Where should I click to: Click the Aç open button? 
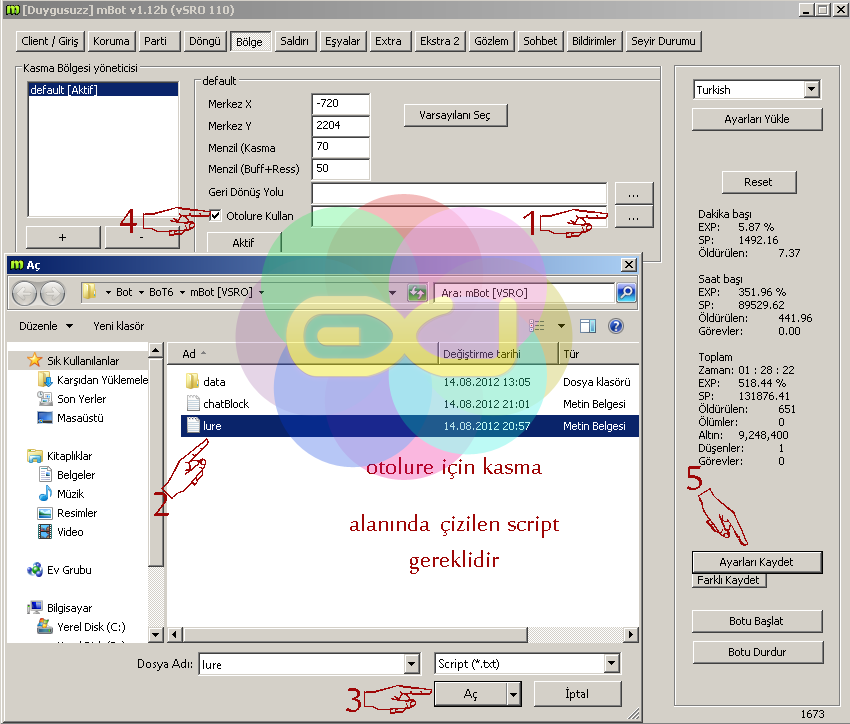click(x=471, y=694)
